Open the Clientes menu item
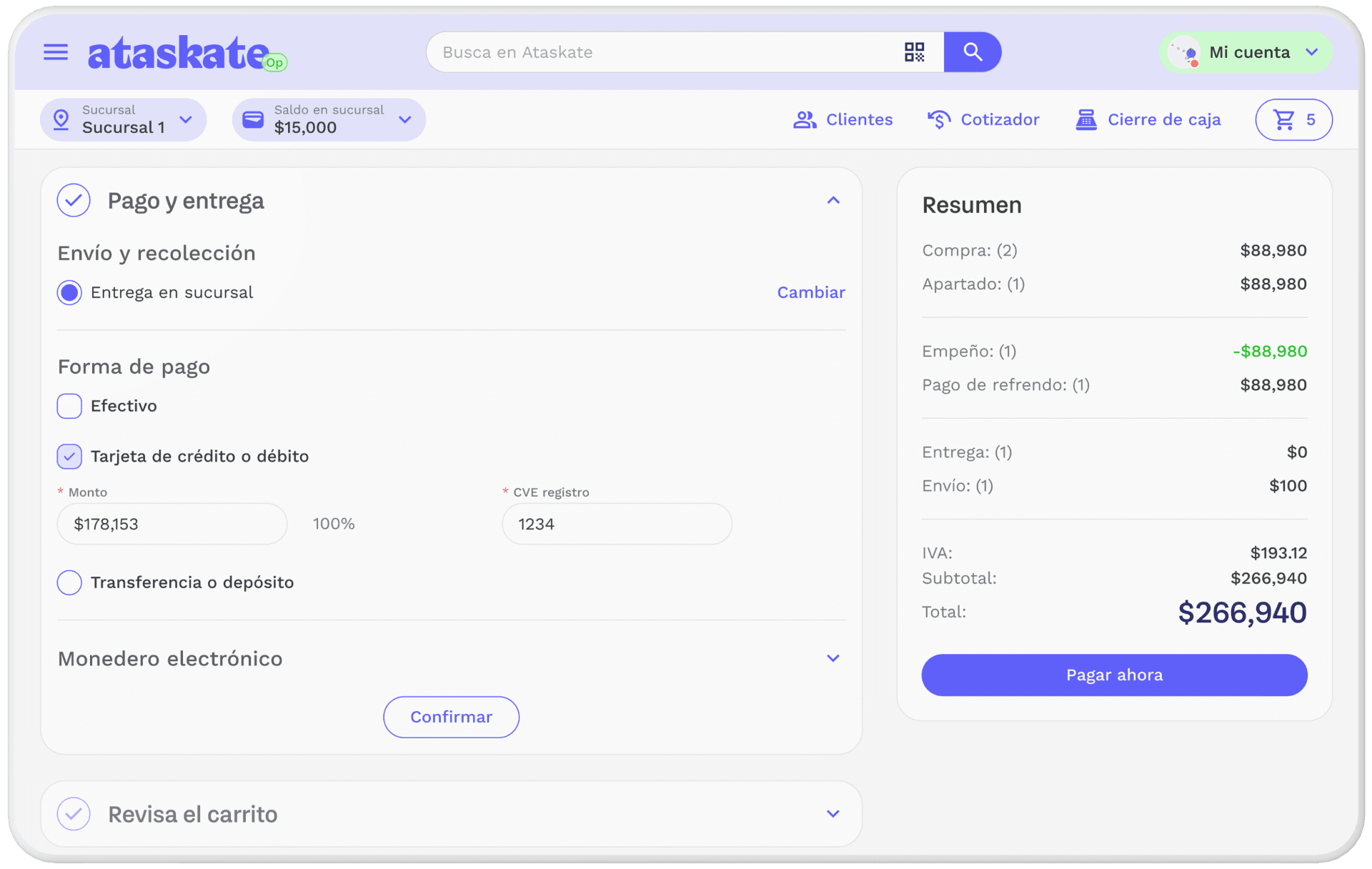This screenshot has width=1372, height=869. (843, 120)
